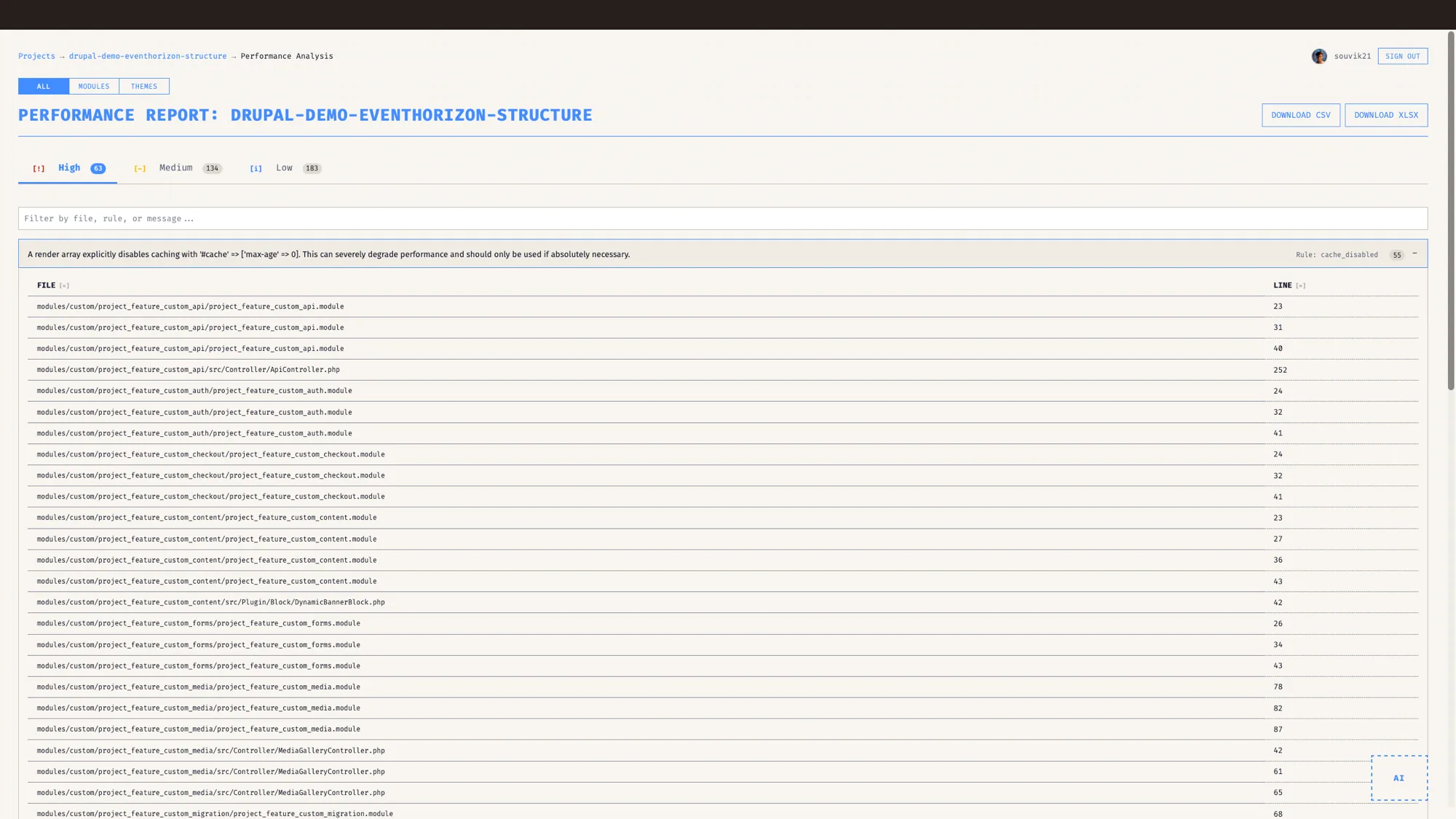Viewport: 1456px width, 819px height.
Task: Go to the Projects breadcrumb link
Action: (x=36, y=56)
